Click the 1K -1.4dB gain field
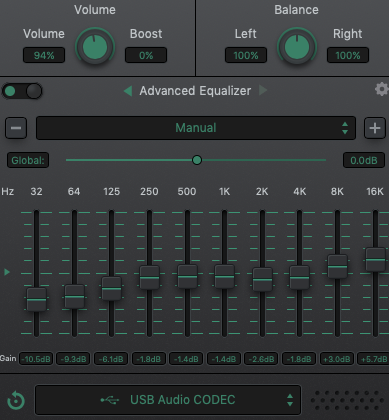This screenshot has width=389, height=420. 224,359
